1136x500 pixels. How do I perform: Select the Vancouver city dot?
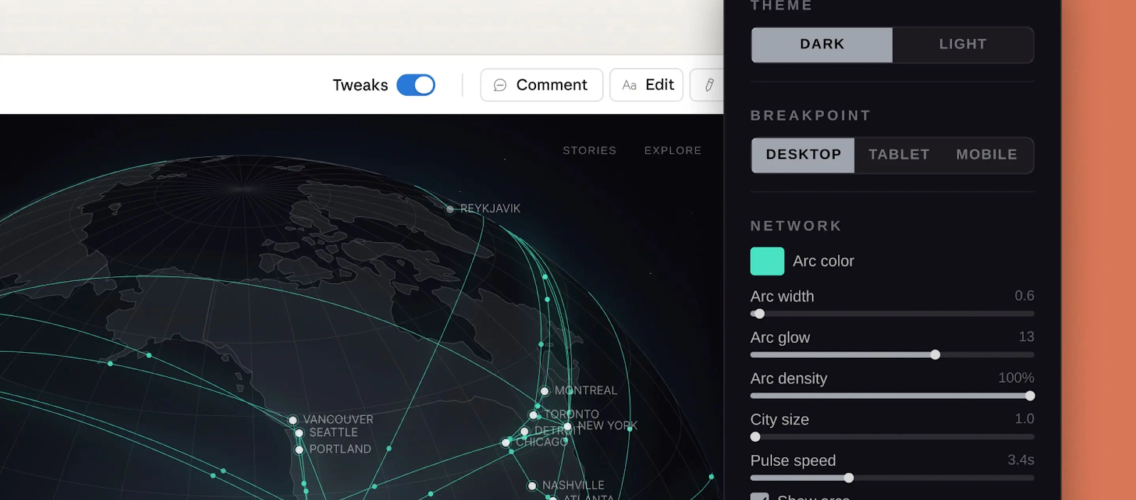point(293,420)
